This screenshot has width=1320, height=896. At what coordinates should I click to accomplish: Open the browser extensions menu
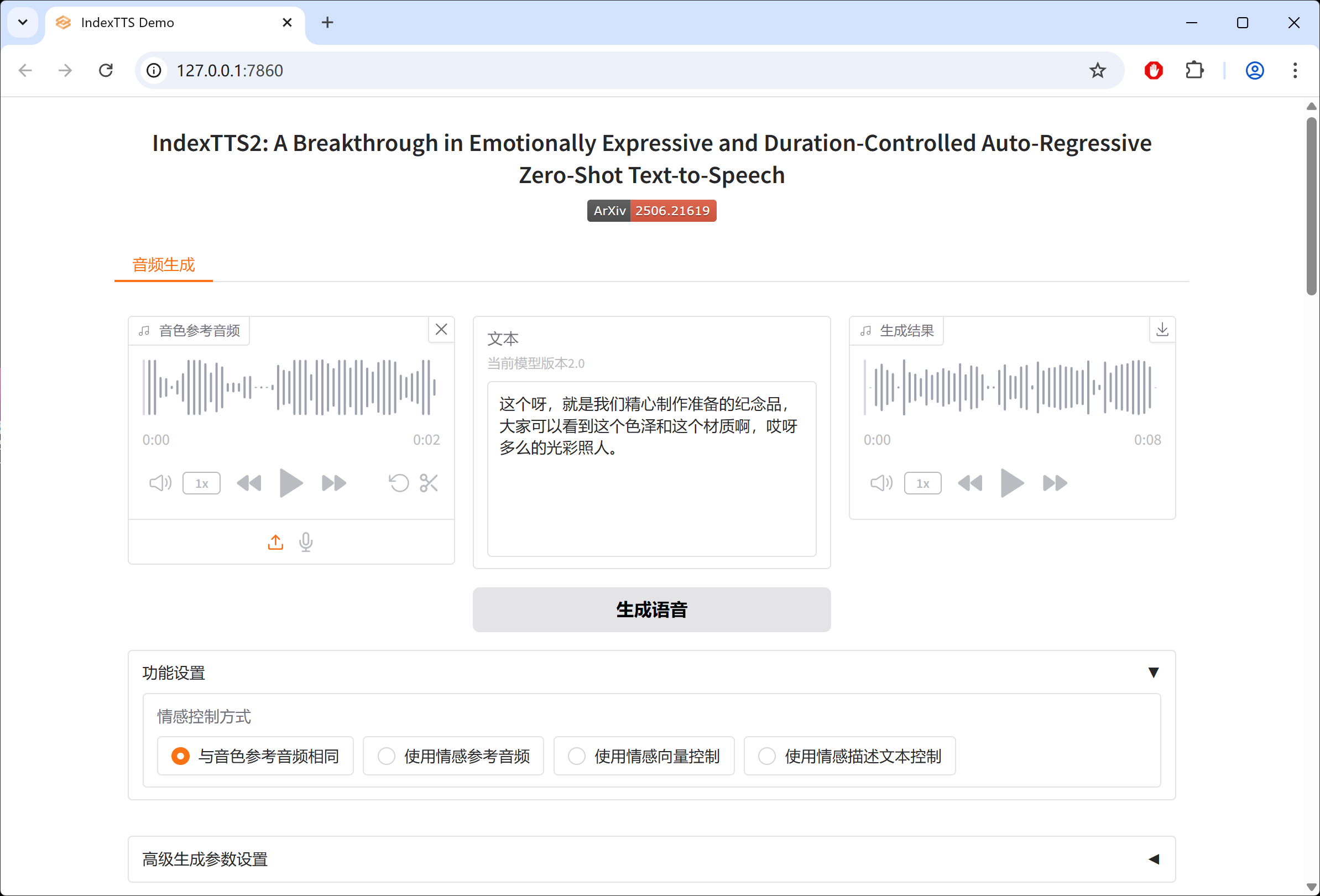1194,70
